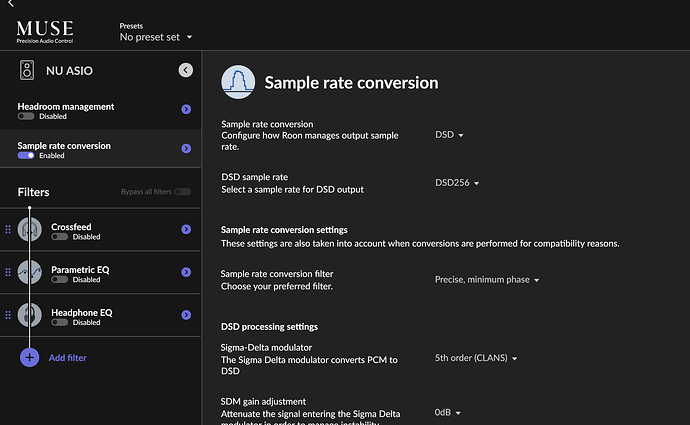Open the Presets dropdown
The height and width of the screenshot is (425, 690).
coord(156,37)
